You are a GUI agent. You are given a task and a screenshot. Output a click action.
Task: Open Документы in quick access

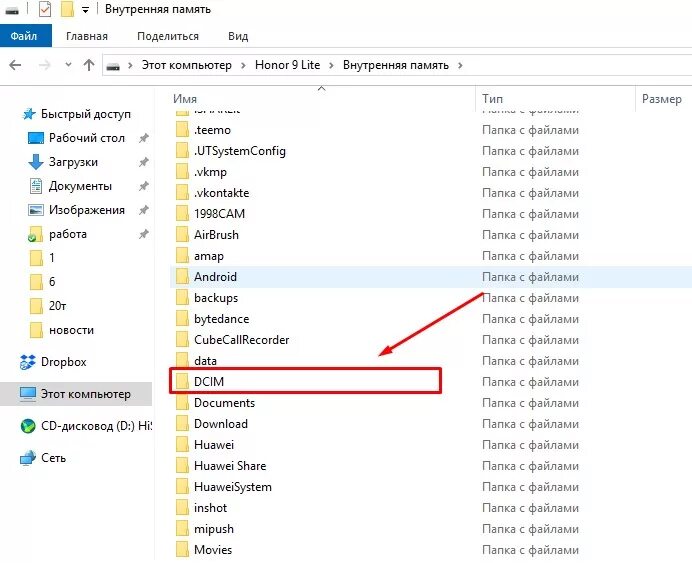click(x=71, y=186)
